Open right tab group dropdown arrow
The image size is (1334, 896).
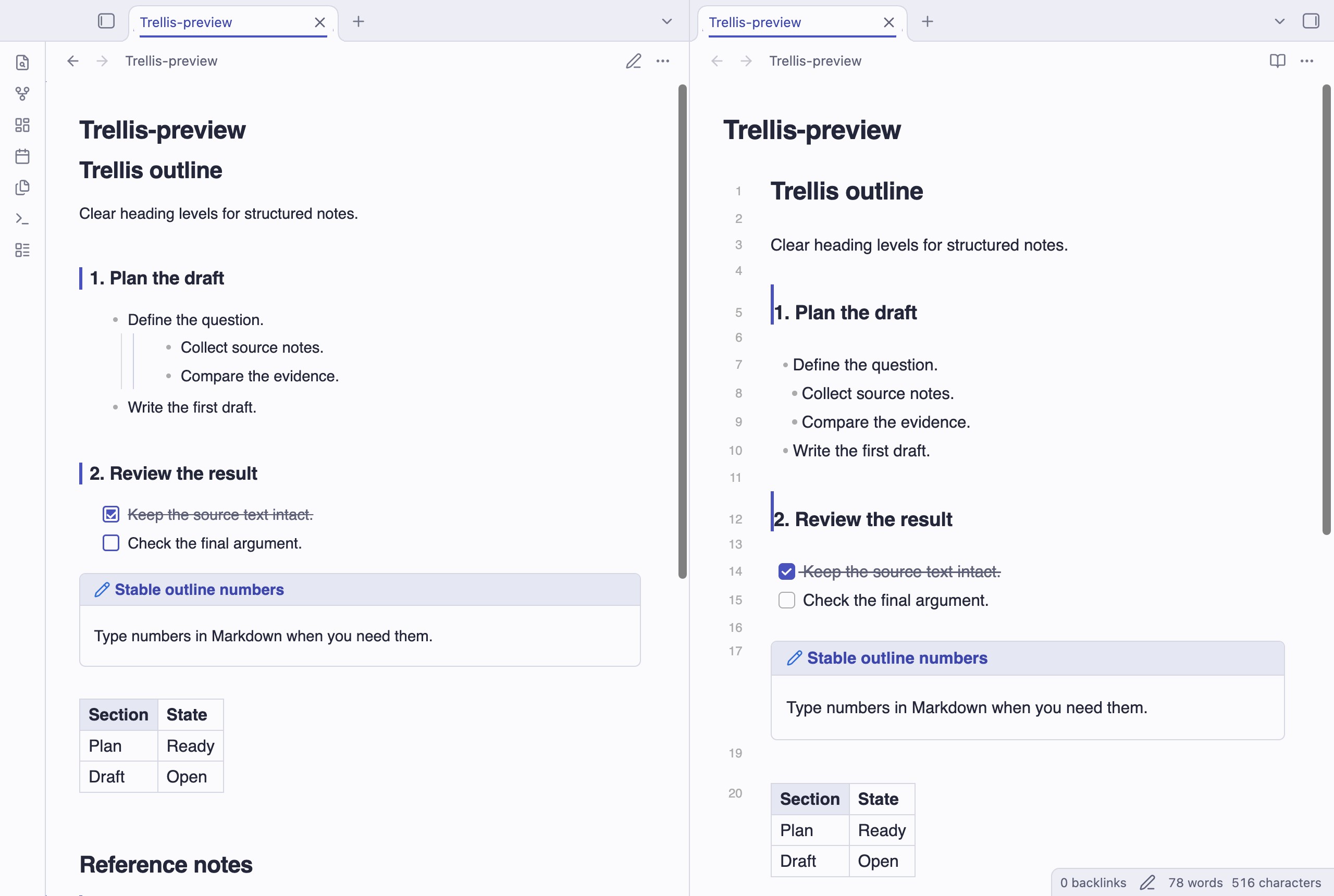click(1280, 22)
